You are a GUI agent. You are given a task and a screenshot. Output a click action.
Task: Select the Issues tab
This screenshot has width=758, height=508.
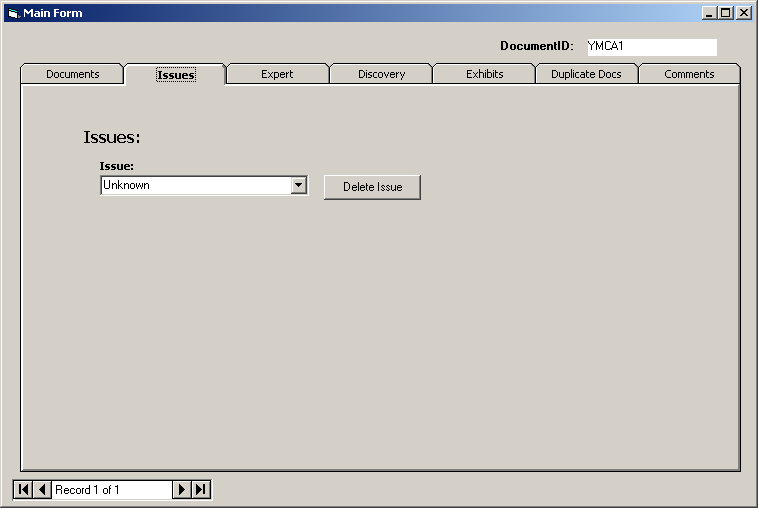[x=175, y=74]
